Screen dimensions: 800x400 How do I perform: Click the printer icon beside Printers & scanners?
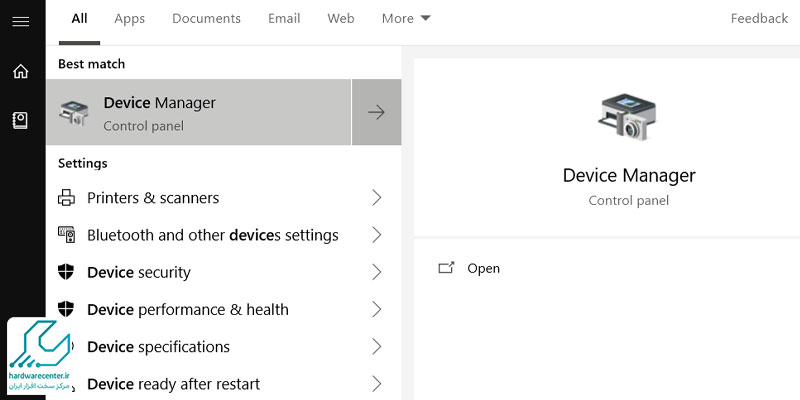tap(67, 198)
